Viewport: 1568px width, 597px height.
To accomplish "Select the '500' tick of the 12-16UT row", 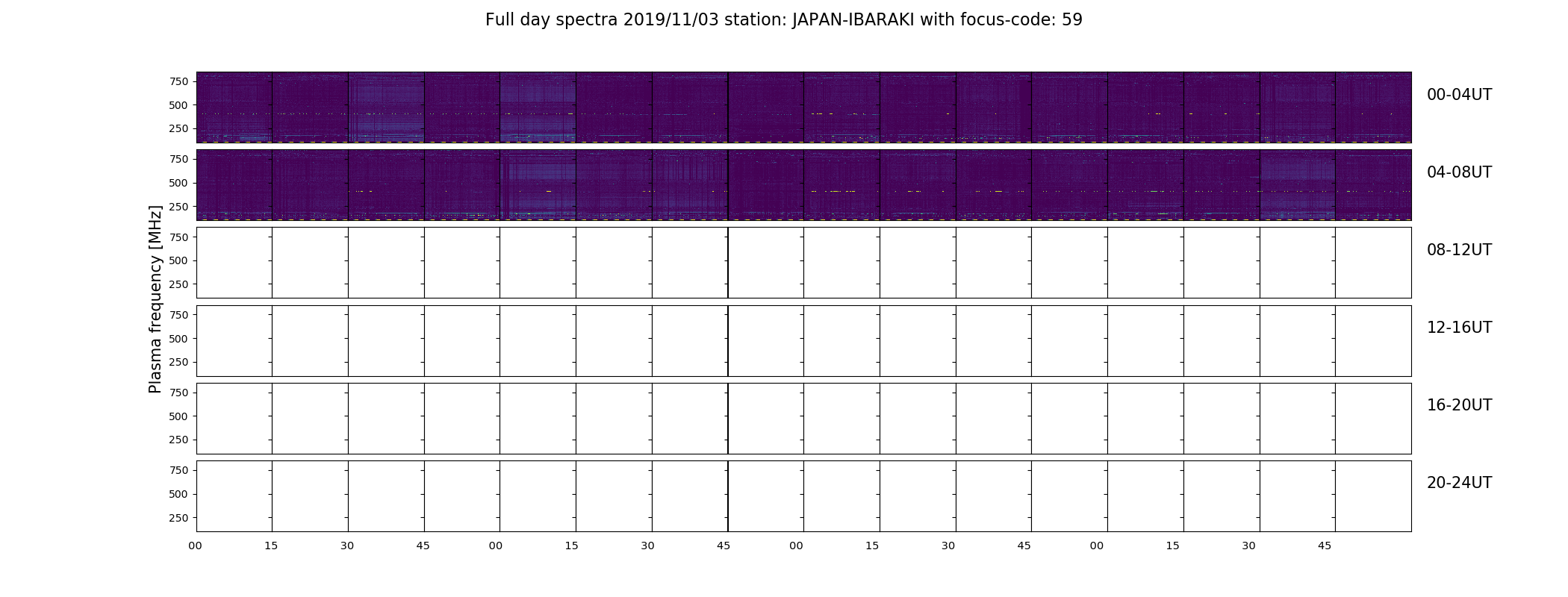I will [x=178, y=339].
